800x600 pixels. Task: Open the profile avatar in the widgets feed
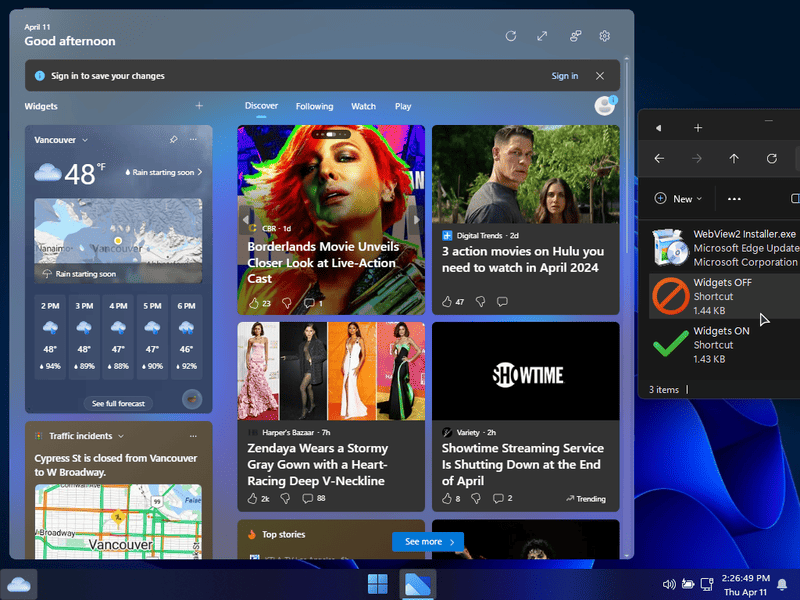point(605,106)
